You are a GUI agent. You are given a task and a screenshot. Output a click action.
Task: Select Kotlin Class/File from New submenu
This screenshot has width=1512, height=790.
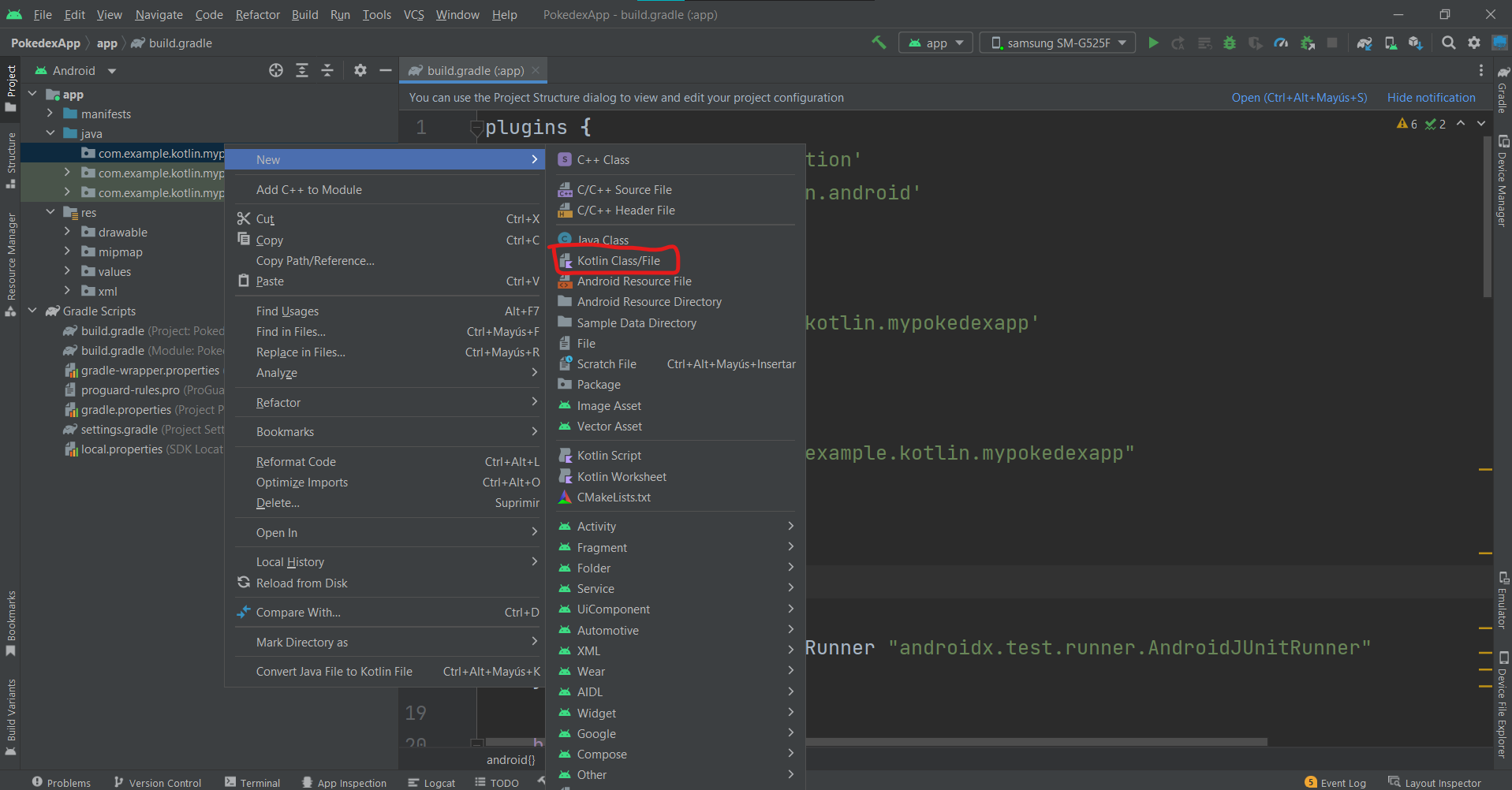point(618,261)
